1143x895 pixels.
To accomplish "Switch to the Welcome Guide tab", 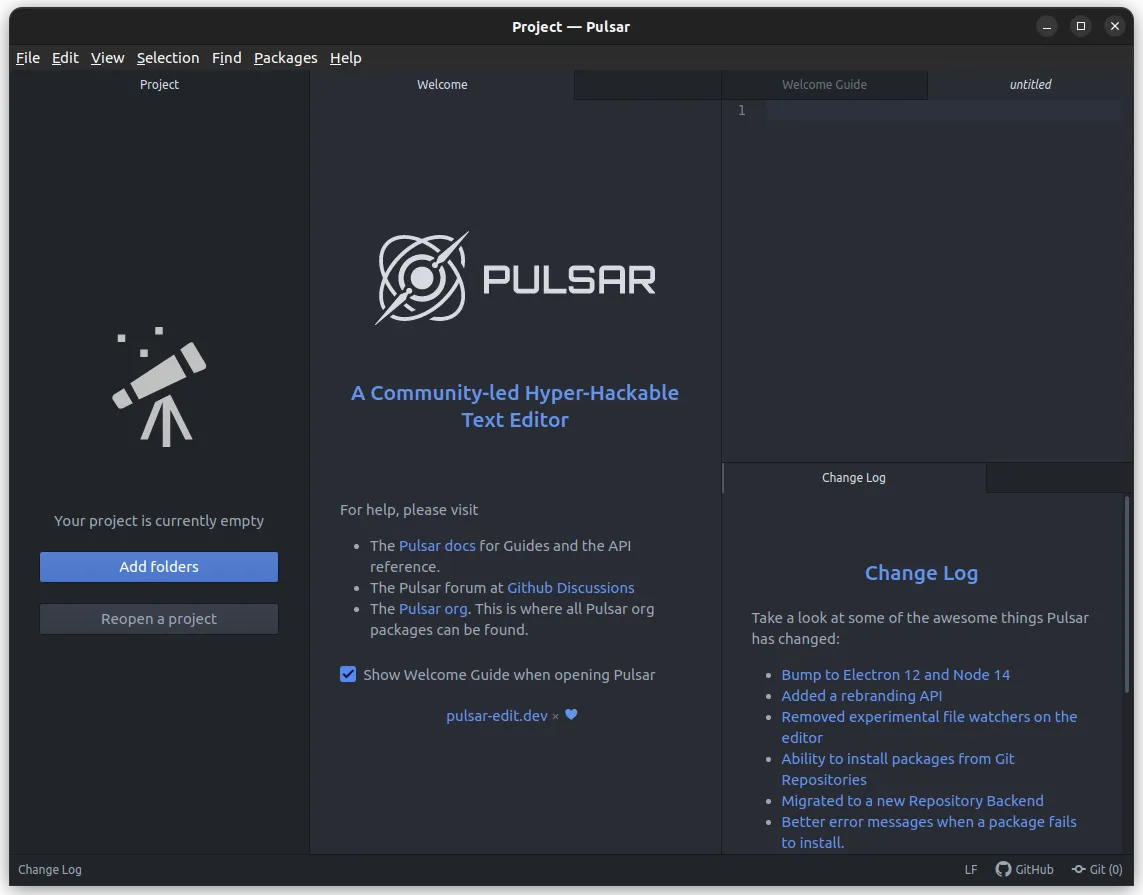I will coord(824,85).
